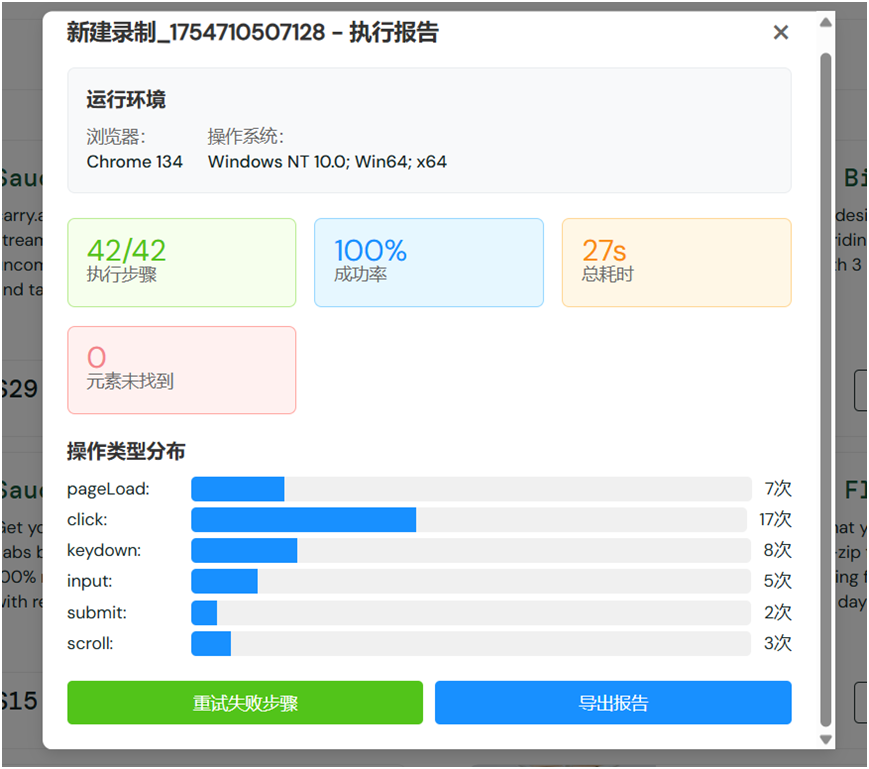The image size is (869, 769).
Task: Click the scroll progress bar
Action: [470, 643]
